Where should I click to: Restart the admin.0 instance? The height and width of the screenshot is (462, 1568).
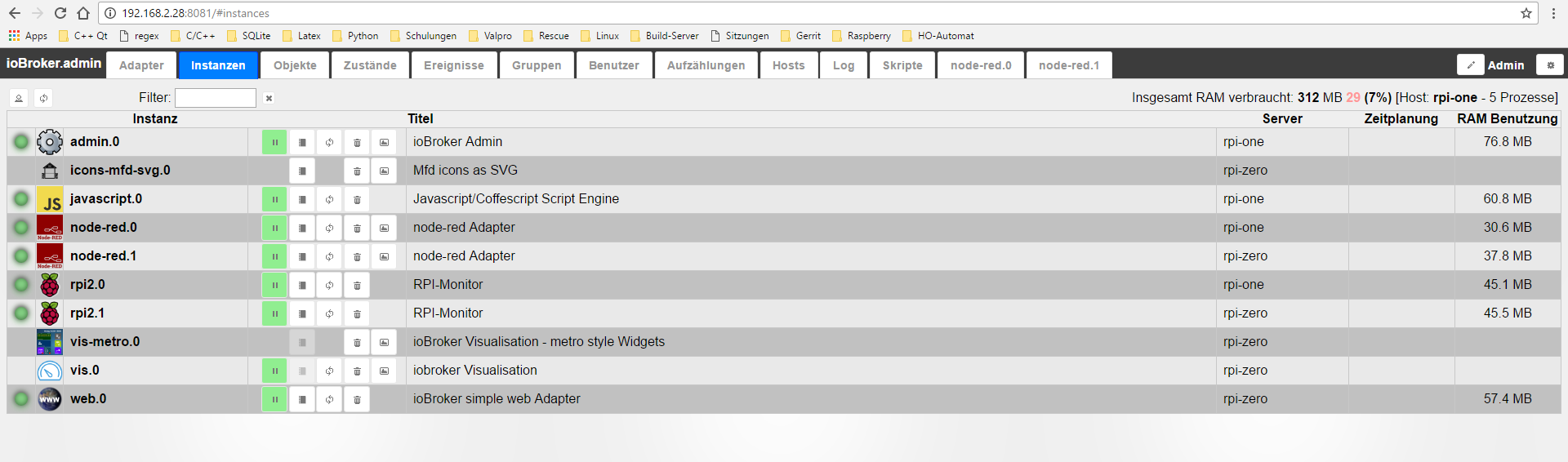tap(329, 142)
